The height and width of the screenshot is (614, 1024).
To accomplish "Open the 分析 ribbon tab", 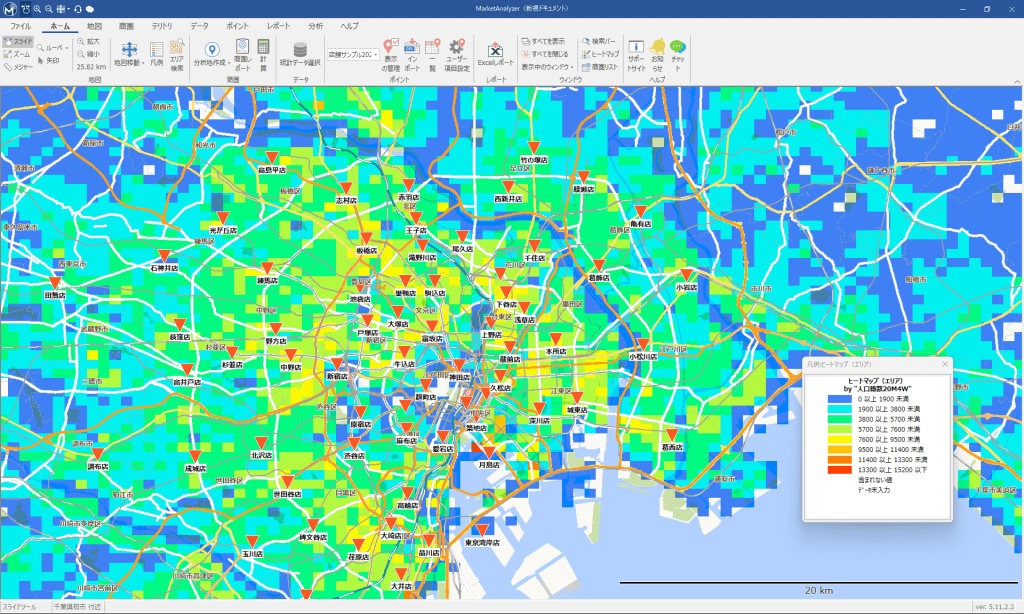I will point(315,24).
